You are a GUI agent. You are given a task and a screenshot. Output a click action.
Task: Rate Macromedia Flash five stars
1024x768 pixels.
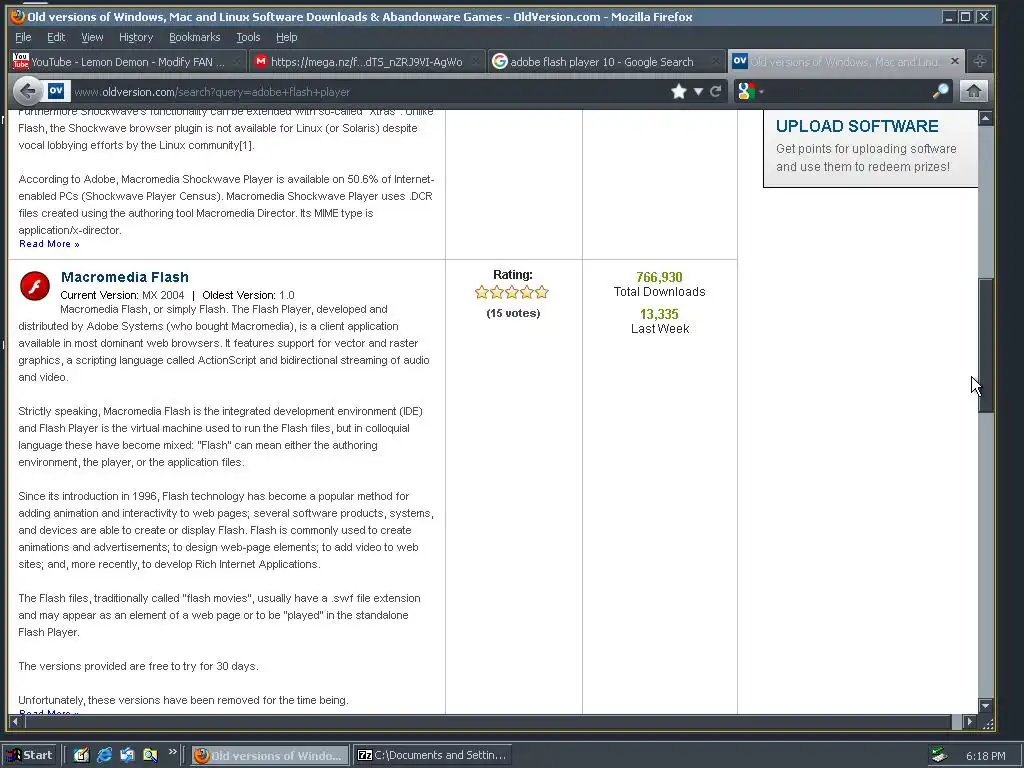pos(541,292)
